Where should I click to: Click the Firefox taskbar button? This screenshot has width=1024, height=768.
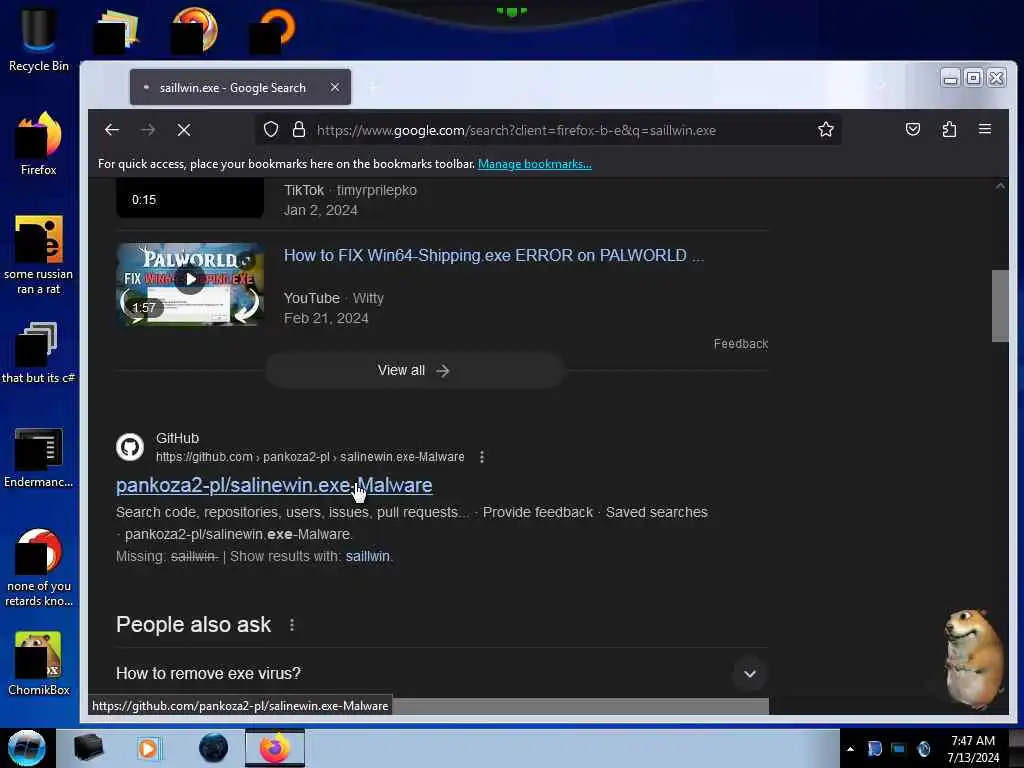point(275,748)
